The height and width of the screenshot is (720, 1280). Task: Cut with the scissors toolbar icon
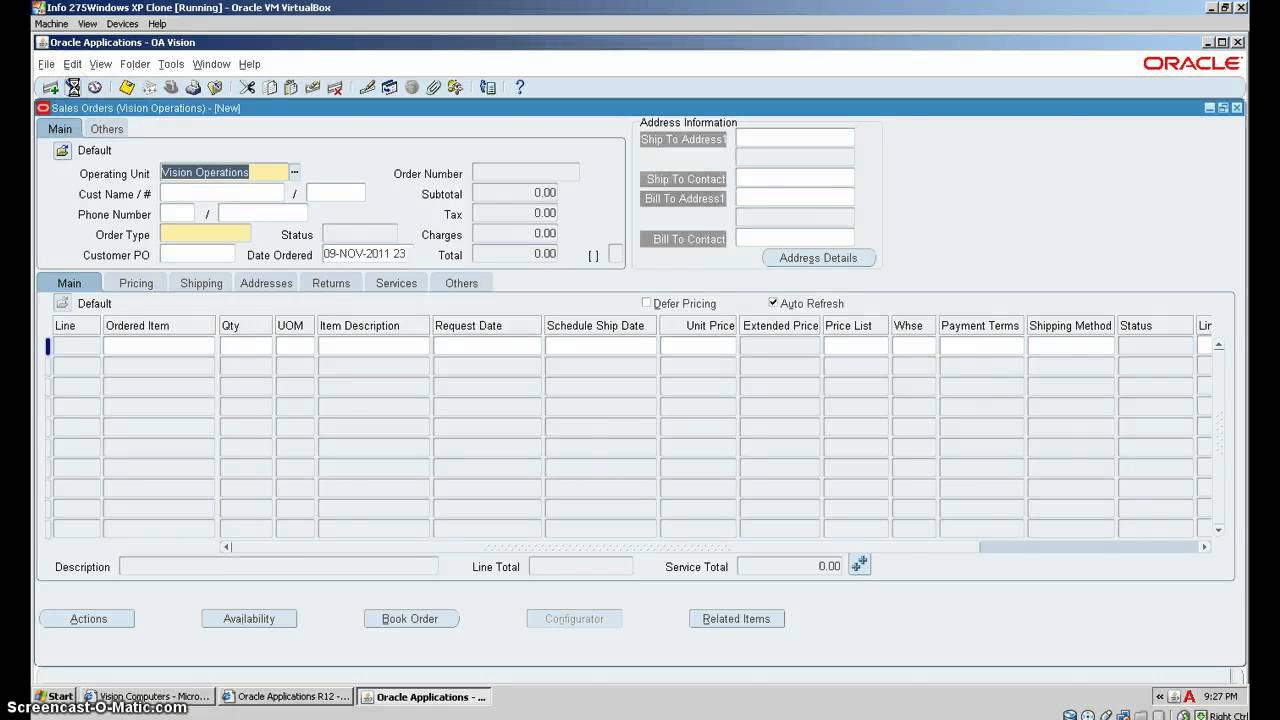point(247,88)
